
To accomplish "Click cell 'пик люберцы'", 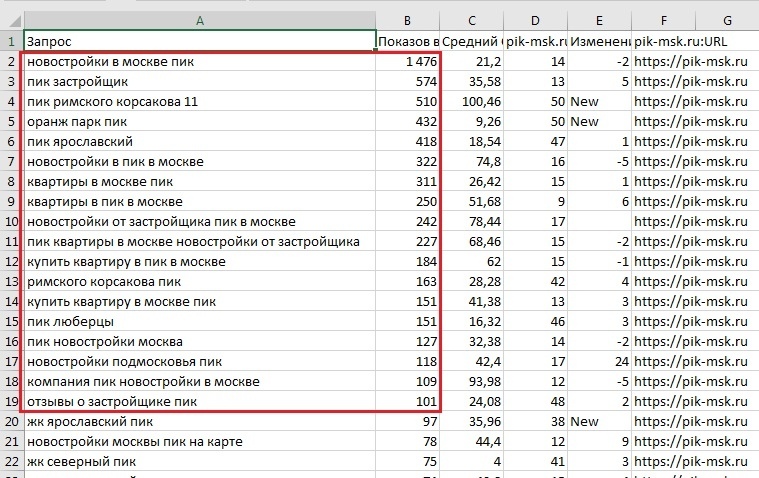I will point(200,322).
